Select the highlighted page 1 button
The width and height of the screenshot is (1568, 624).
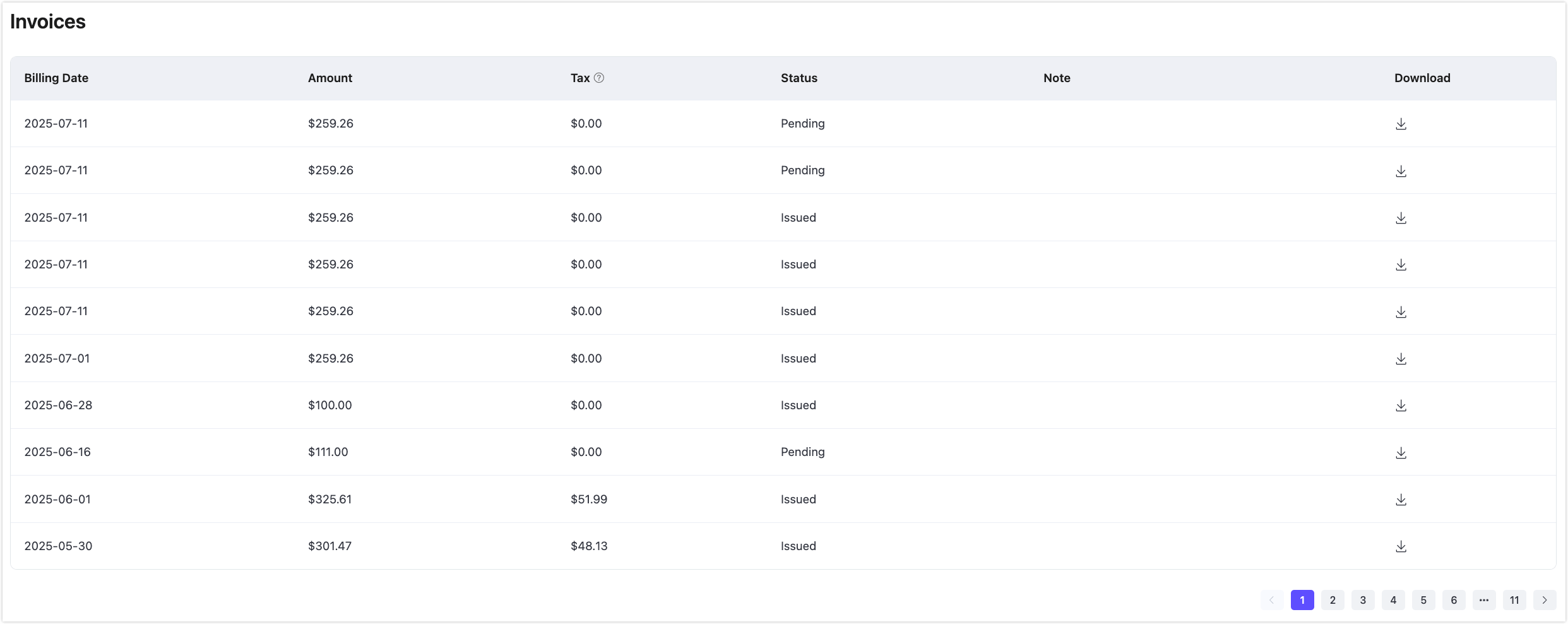pos(1302,600)
